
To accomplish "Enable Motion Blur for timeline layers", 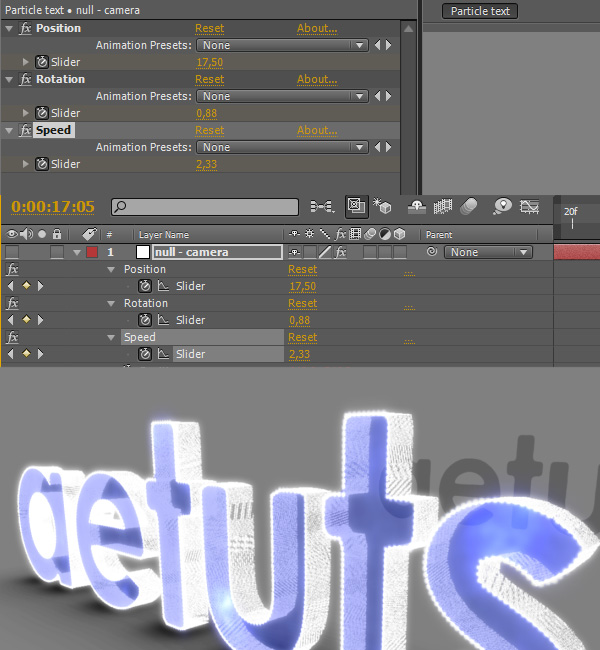I will tap(469, 206).
